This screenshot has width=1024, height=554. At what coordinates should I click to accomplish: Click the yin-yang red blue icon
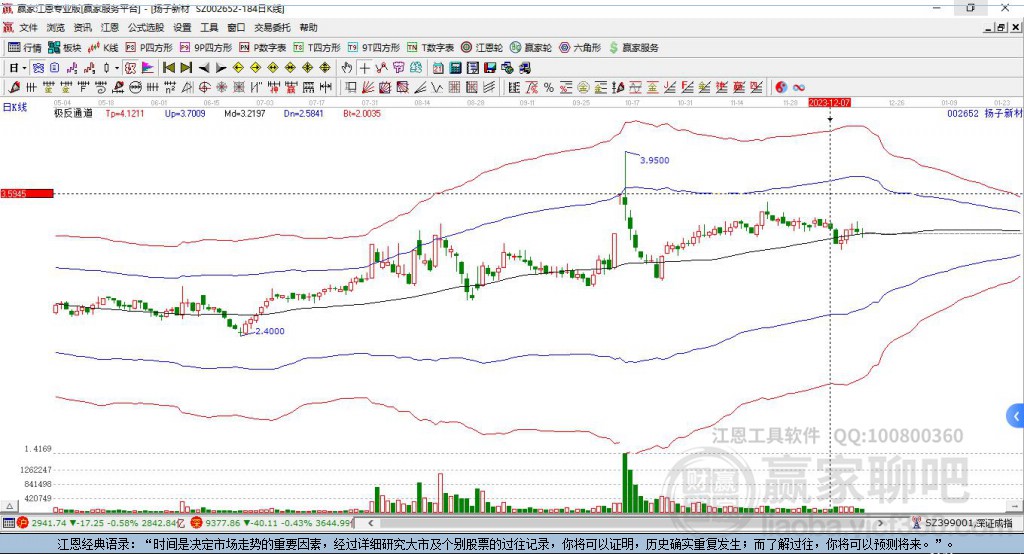click(x=781, y=88)
